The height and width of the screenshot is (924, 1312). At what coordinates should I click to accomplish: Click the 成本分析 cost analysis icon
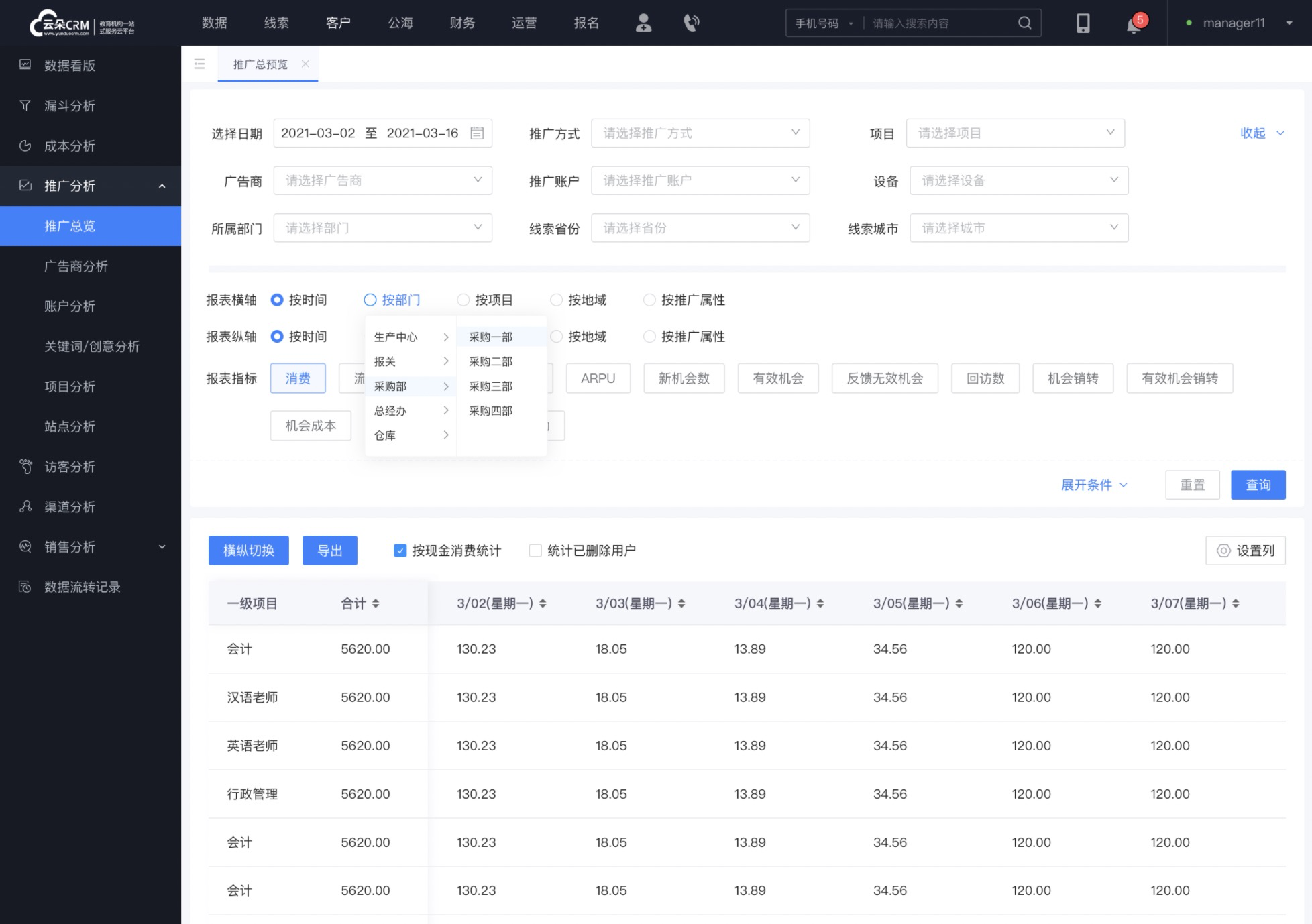[x=26, y=145]
